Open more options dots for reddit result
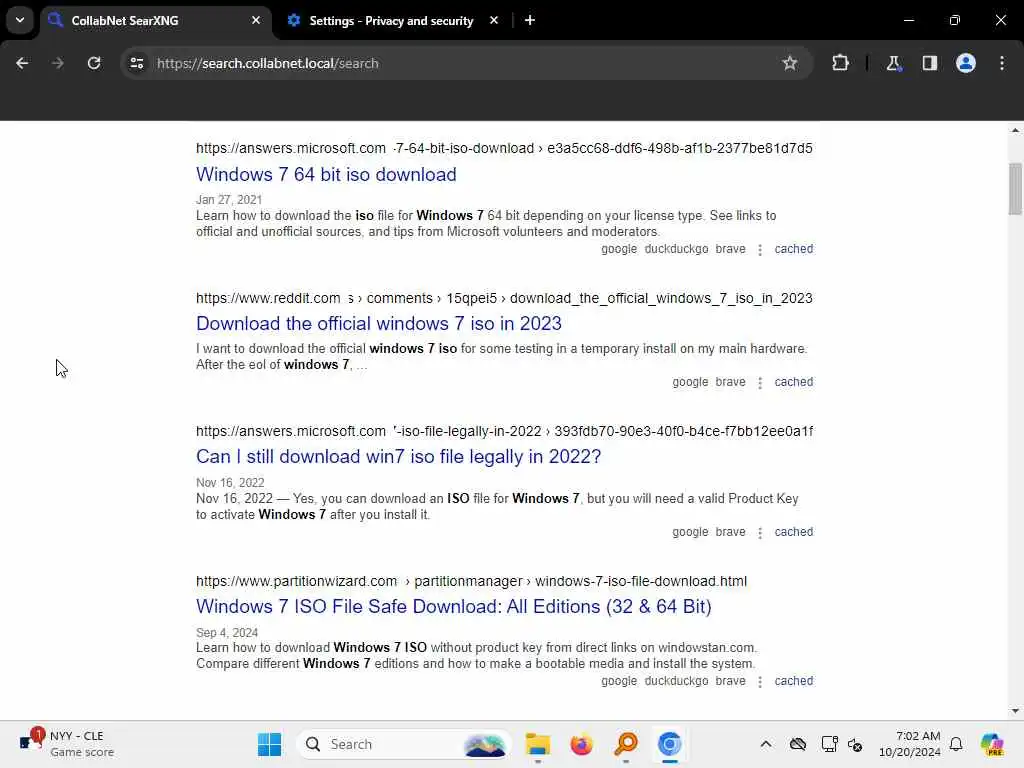1024x768 pixels. (760, 383)
